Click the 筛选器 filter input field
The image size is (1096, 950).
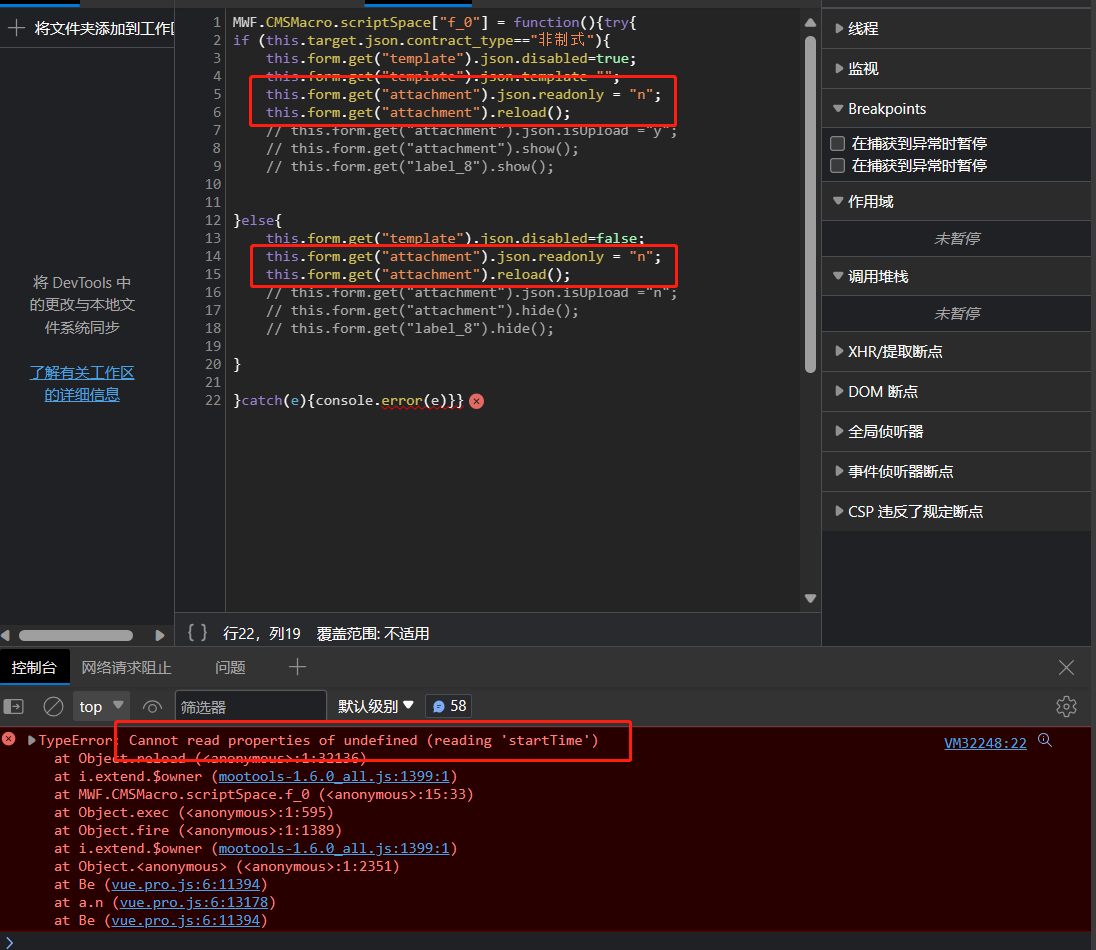[250, 706]
